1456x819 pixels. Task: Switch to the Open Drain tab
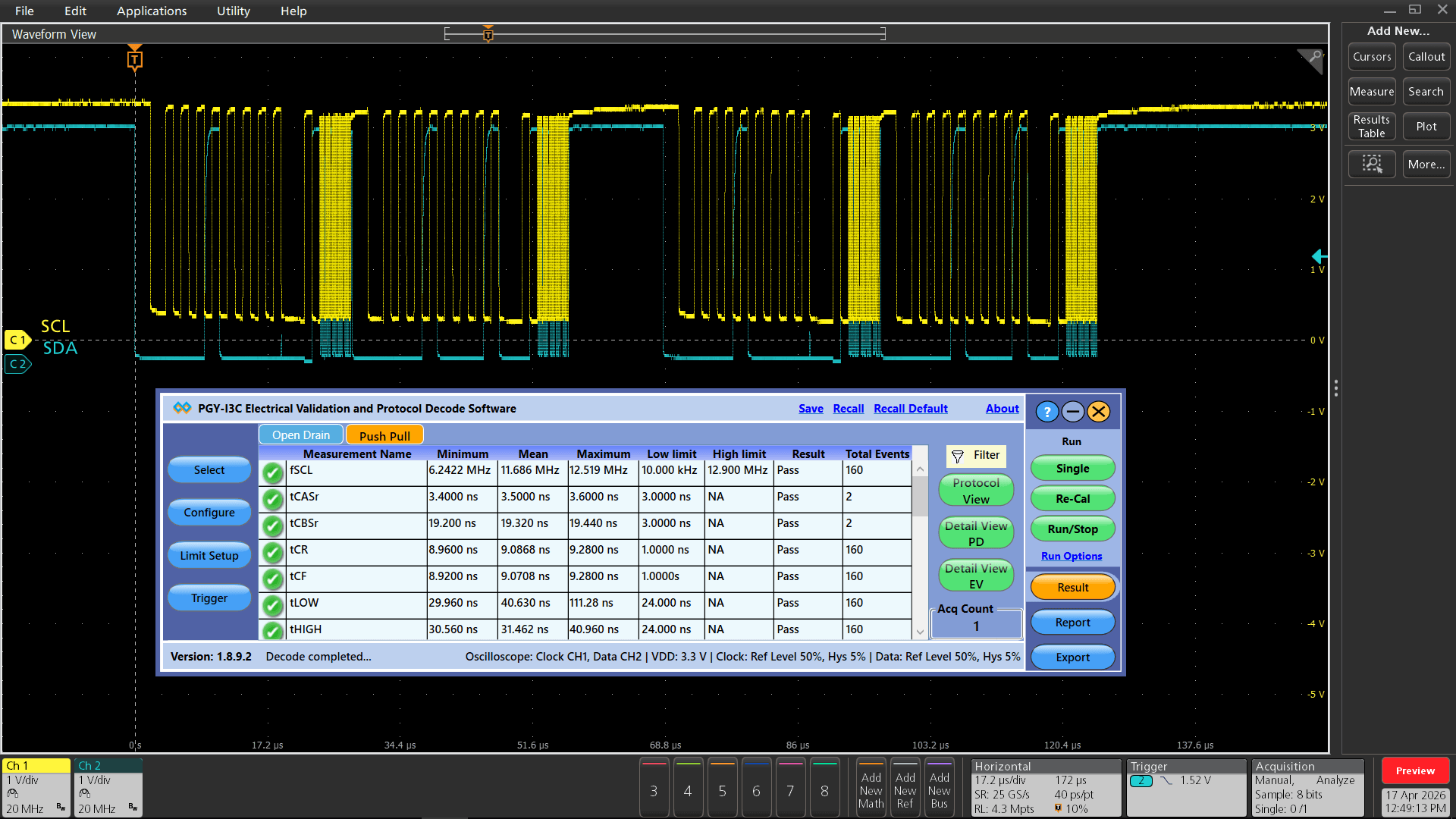click(301, 435)
